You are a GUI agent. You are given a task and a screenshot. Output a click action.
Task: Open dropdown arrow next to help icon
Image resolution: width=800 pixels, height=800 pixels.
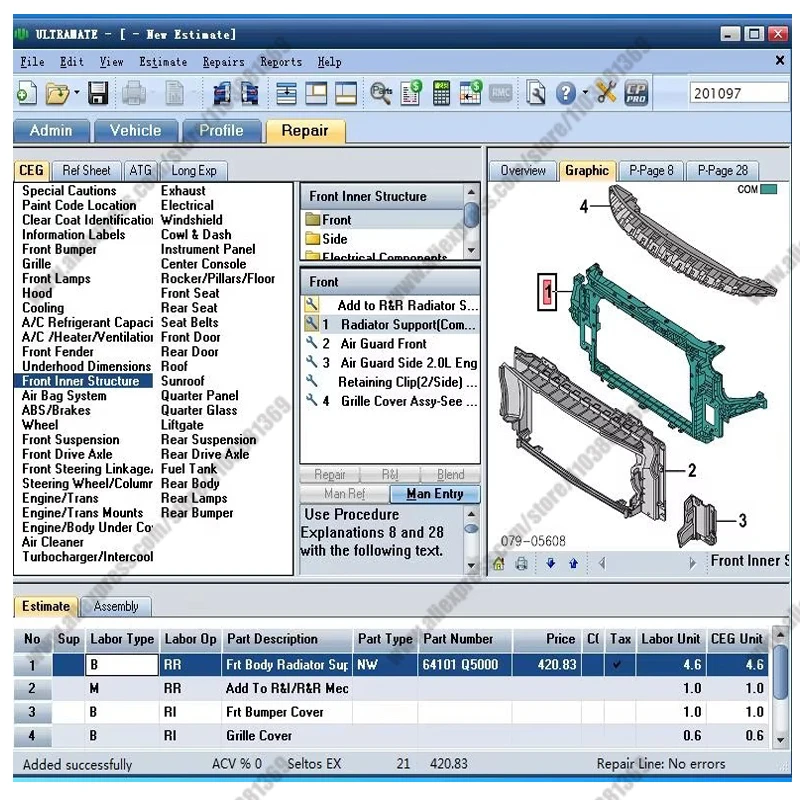pyautogui.click(x=585, y=93)
